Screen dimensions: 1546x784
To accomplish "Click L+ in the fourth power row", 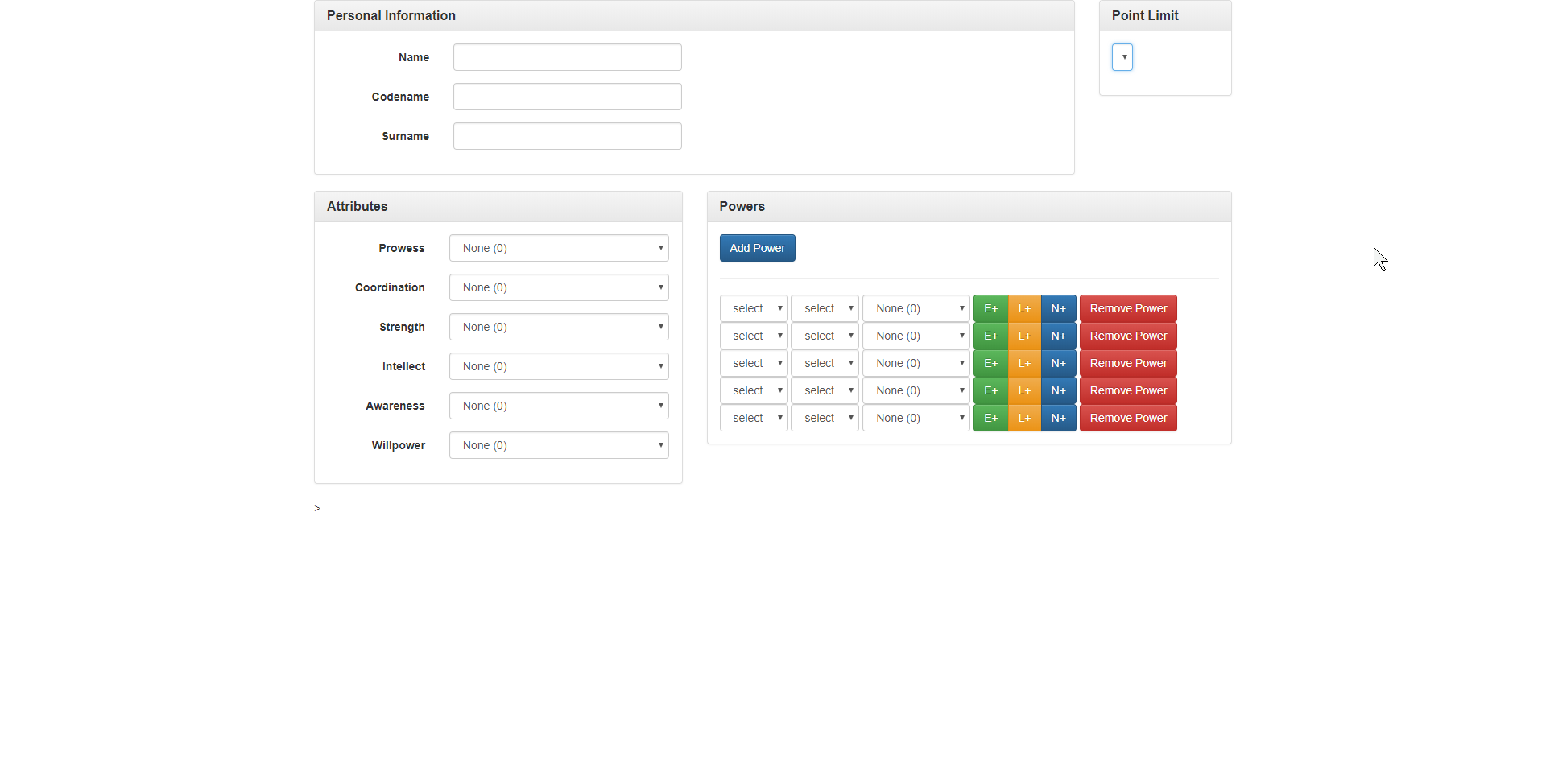I will coord(1024,390).
